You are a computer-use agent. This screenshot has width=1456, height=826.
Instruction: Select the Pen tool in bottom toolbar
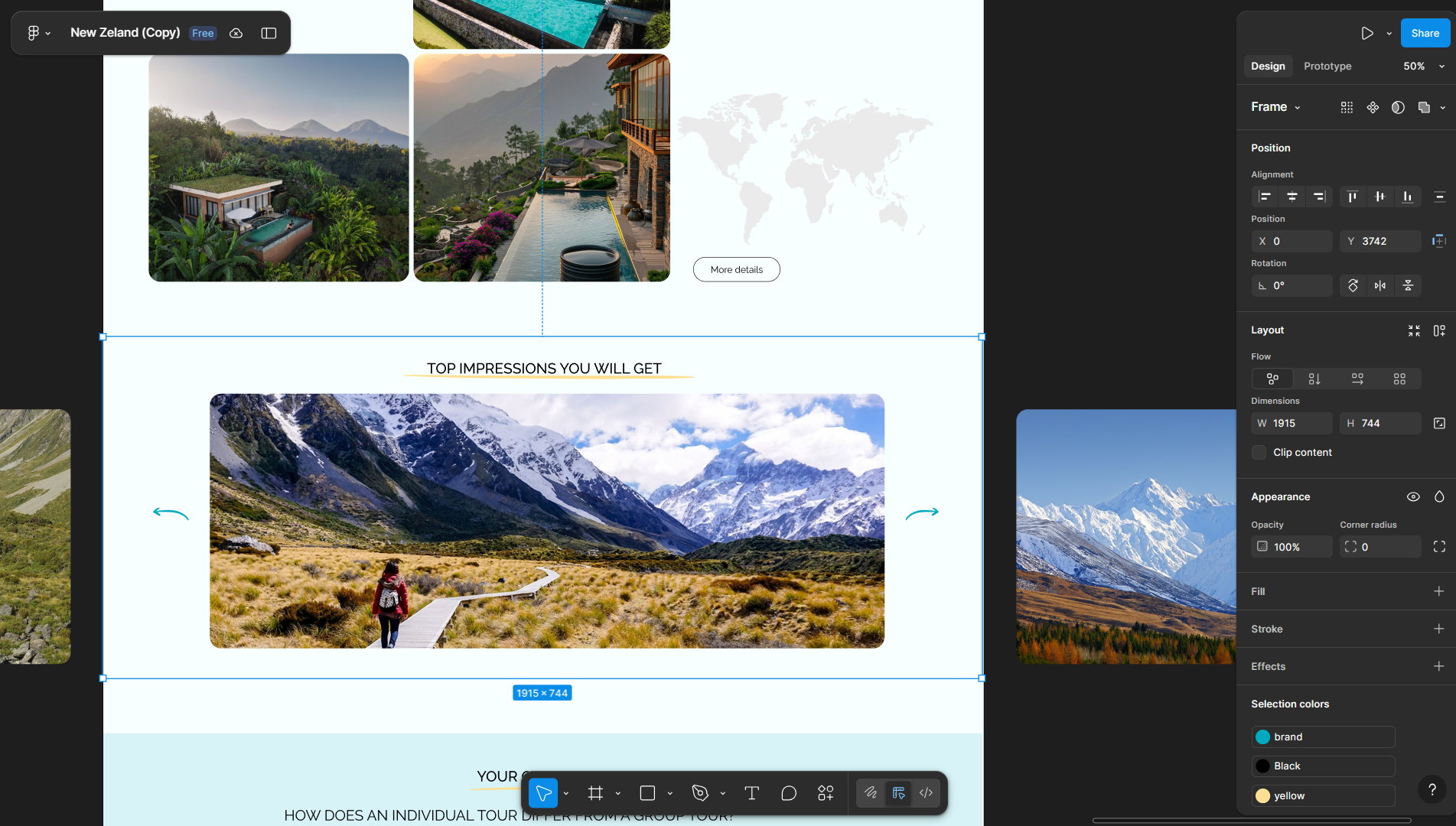(x=699, y=793)
